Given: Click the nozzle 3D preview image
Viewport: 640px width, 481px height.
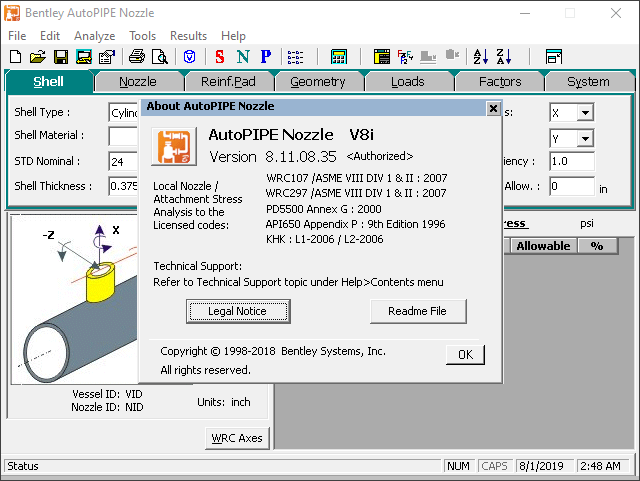Looking at the screenshot, I should point(75,300).
